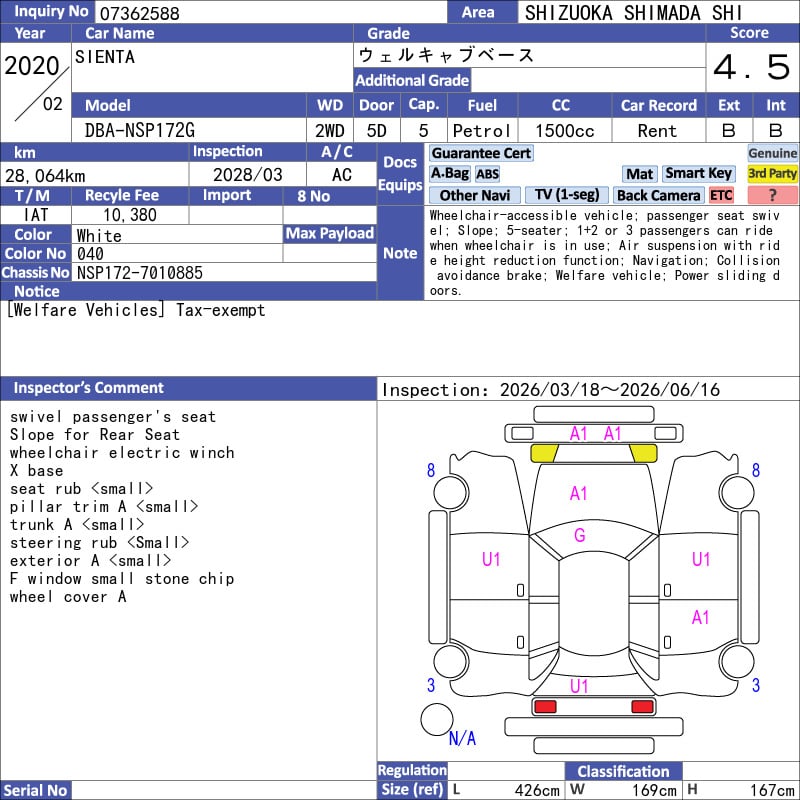Click the yellow 3rd Party badge

pos(772,174)
